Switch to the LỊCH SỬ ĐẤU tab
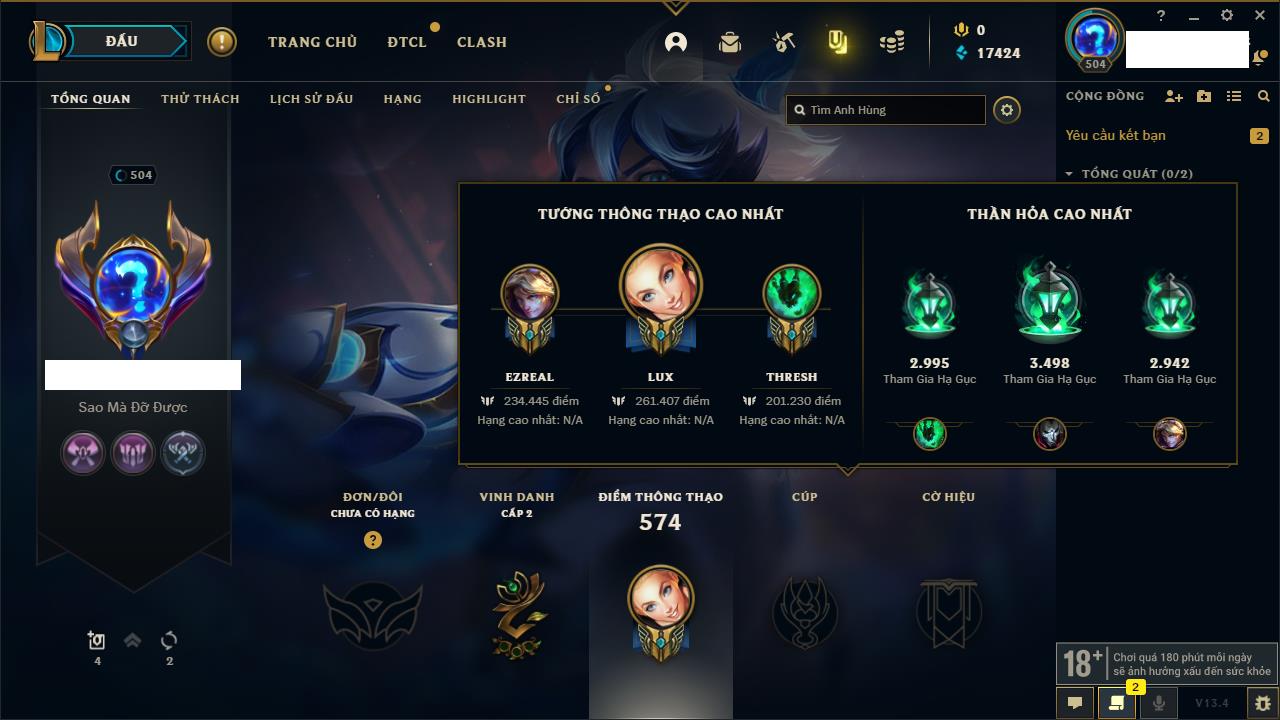1280x720 pixels. tap(312, 99)
